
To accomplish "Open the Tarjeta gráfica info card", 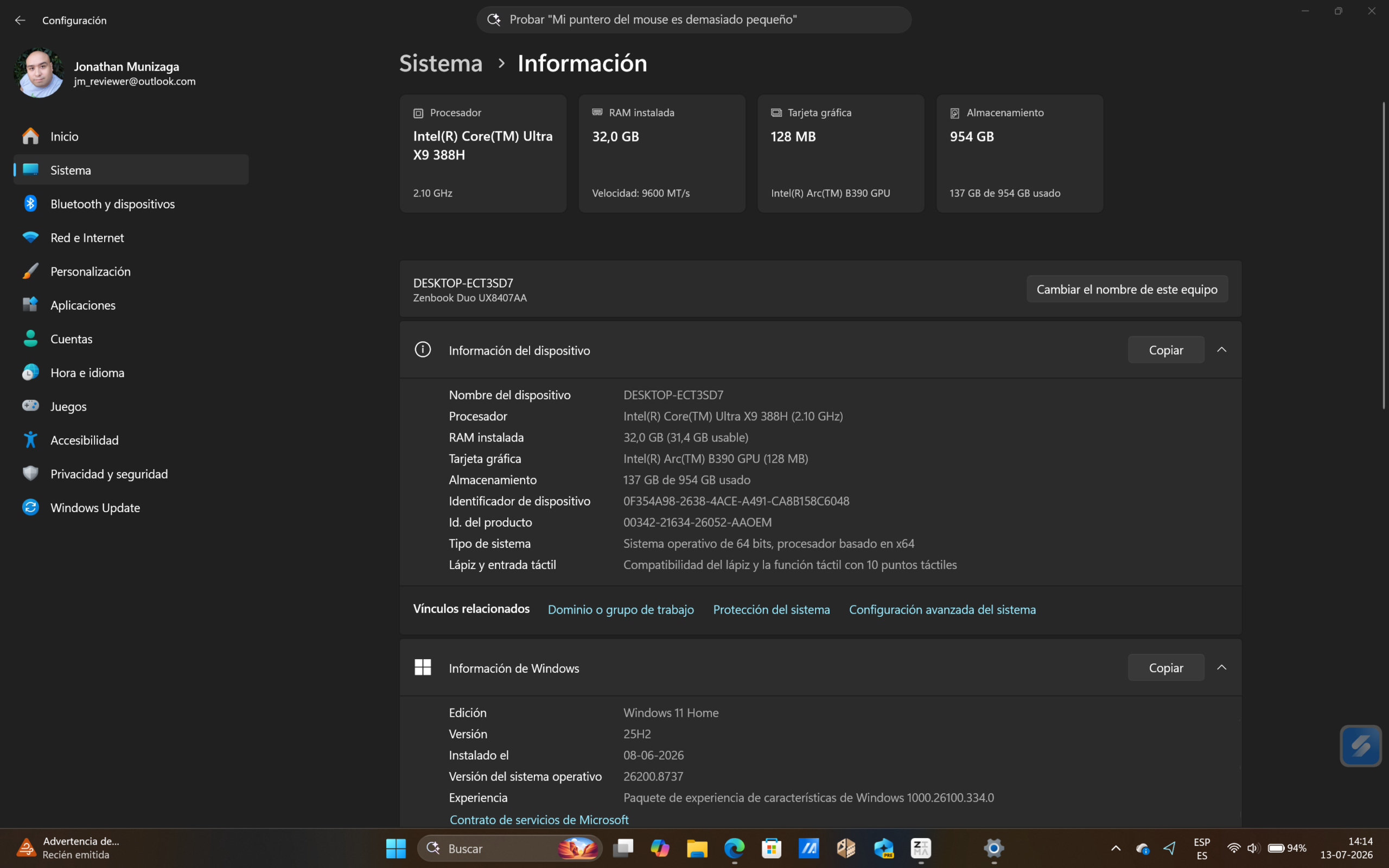I will point(841,154).
